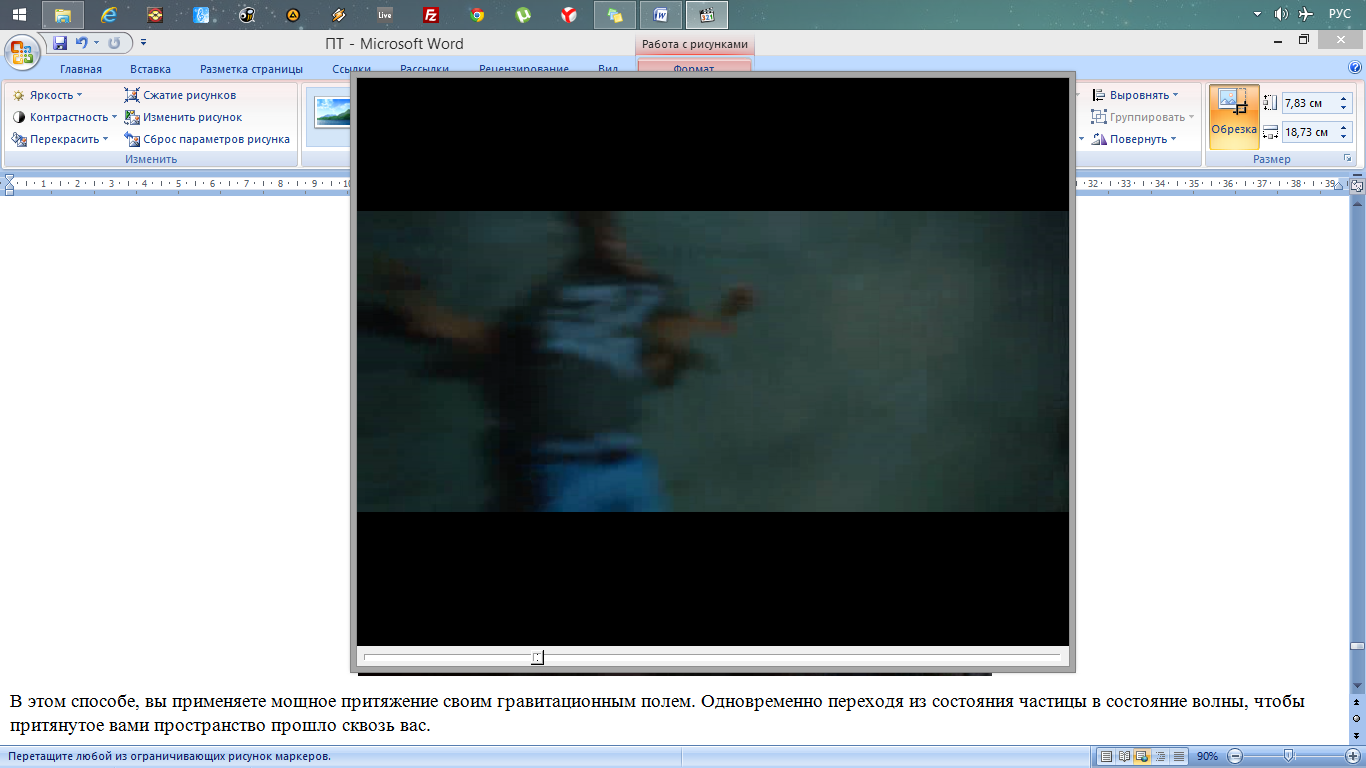Select the first picture style thumbnail

331,112
